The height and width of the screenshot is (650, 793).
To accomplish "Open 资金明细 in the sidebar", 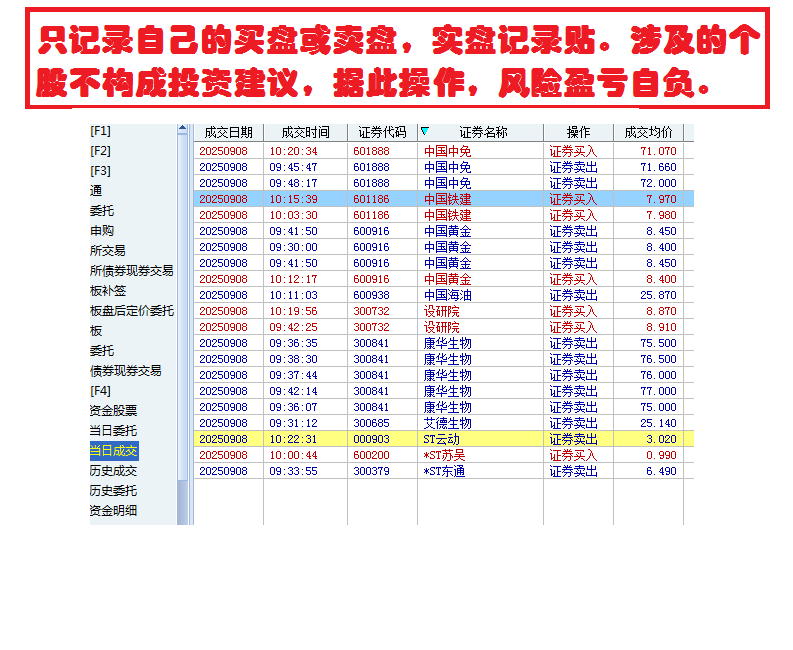I will (x=113, y=510).
